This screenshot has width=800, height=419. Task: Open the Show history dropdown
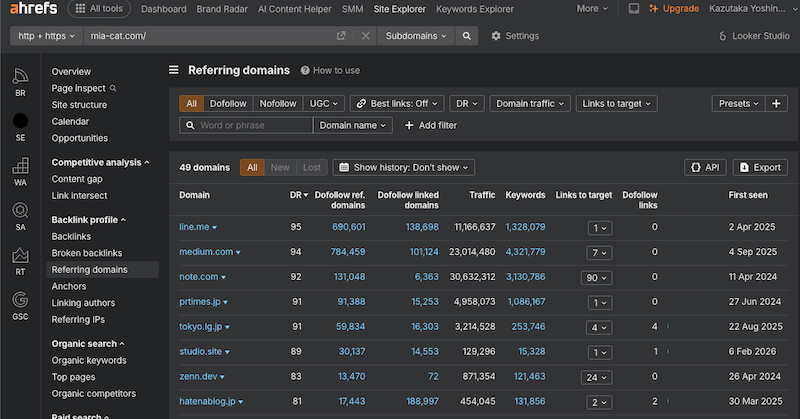pos(403,167)
